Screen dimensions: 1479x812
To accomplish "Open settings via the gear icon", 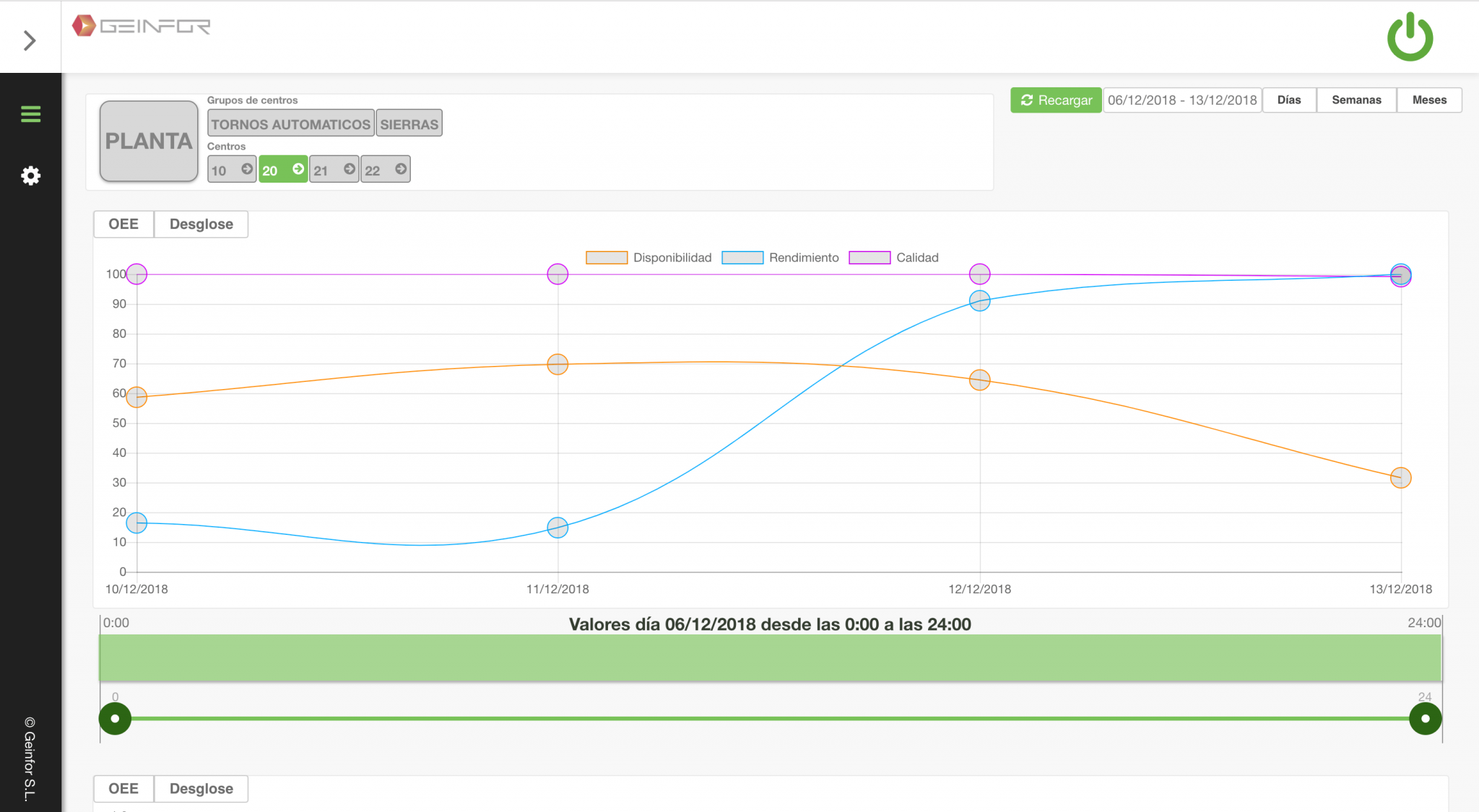I will click(x=30, y=175).
